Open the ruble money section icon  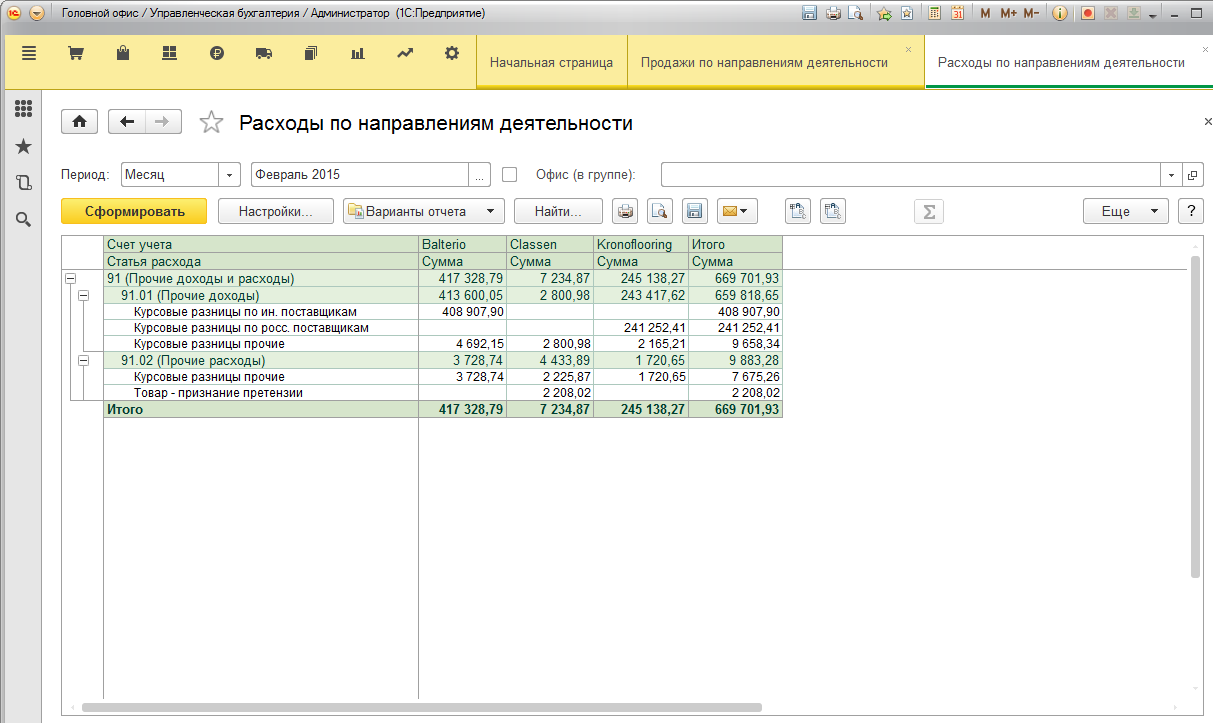coord(217,54)
